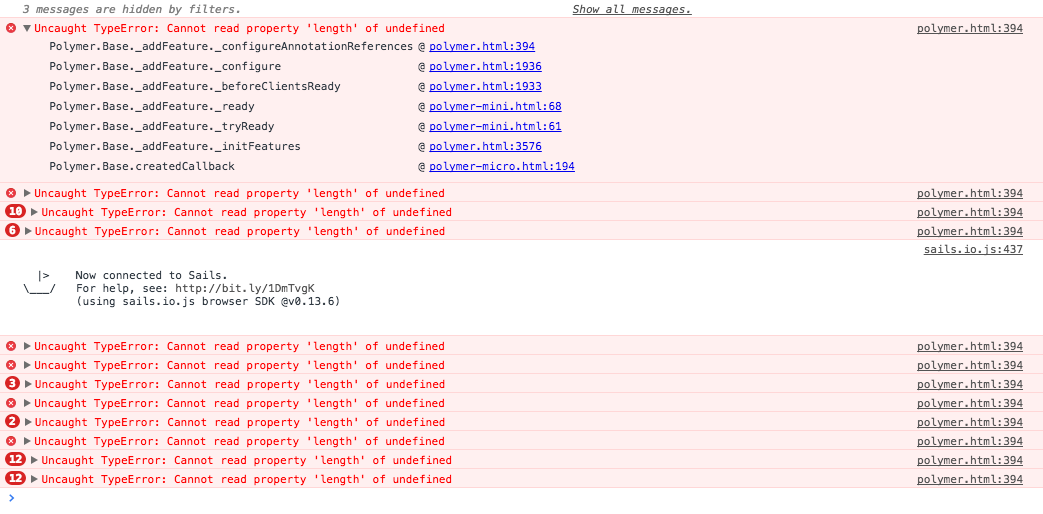The width and height of the screenshot is (1043, 514).
Task: Open the polymer.html:3576 source link
Action: click(x=485, y=146)
